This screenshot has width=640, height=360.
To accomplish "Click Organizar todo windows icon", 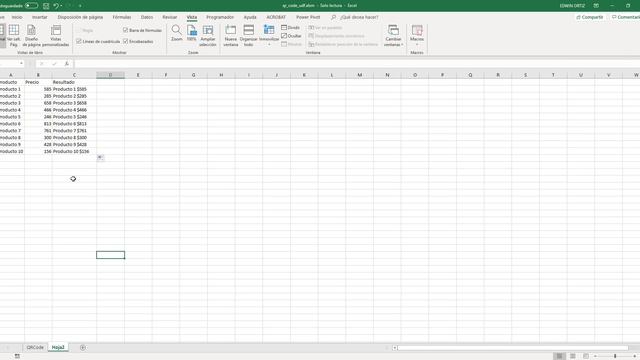I will 249,36.
